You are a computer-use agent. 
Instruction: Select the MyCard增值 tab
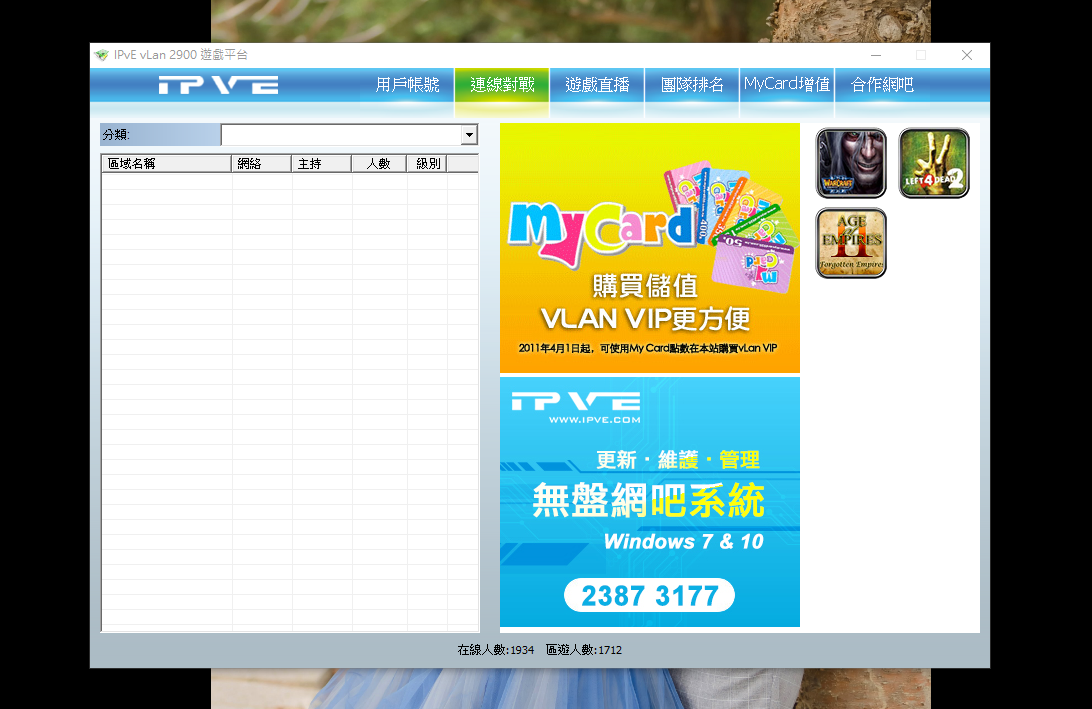tap(787, 85)
